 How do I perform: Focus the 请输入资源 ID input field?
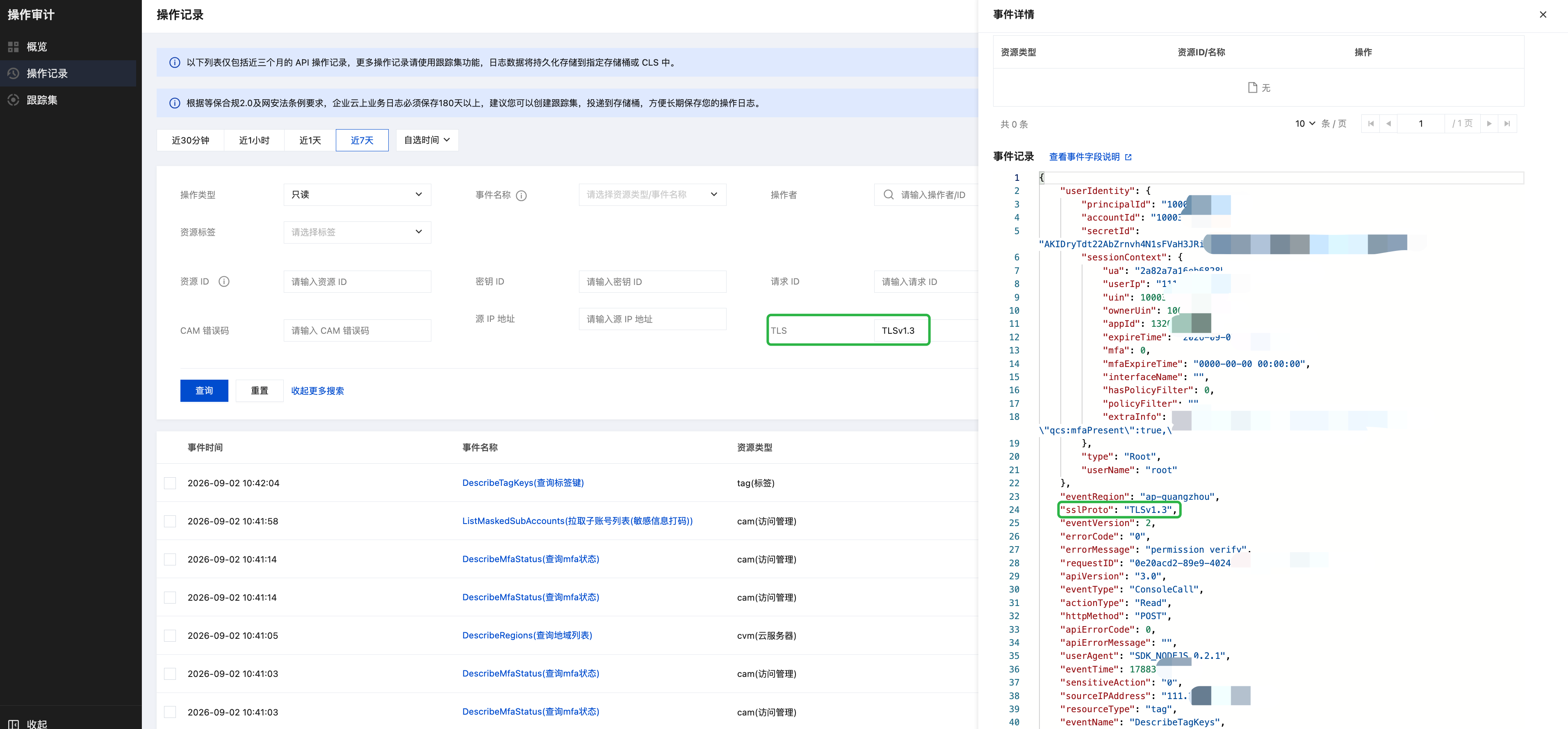click(357, 282)
